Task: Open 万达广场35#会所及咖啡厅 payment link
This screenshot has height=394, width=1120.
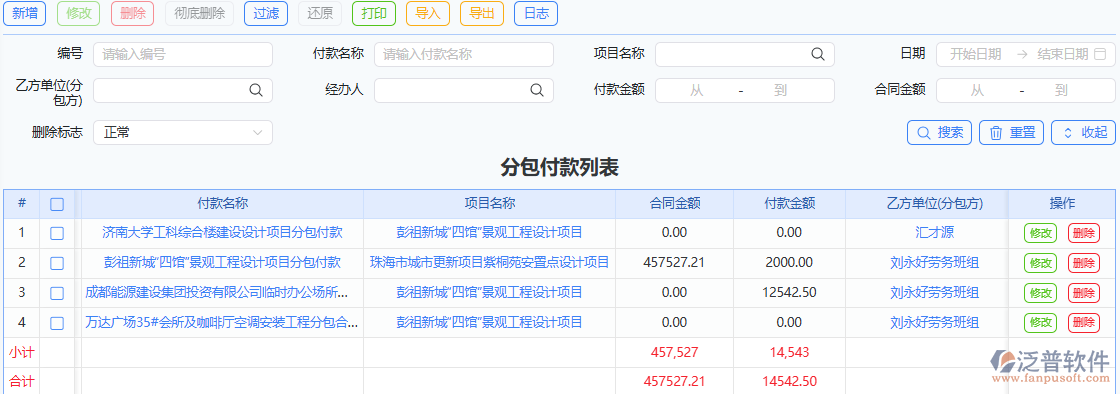Action: pyautogui.click(x=221, y=323)
